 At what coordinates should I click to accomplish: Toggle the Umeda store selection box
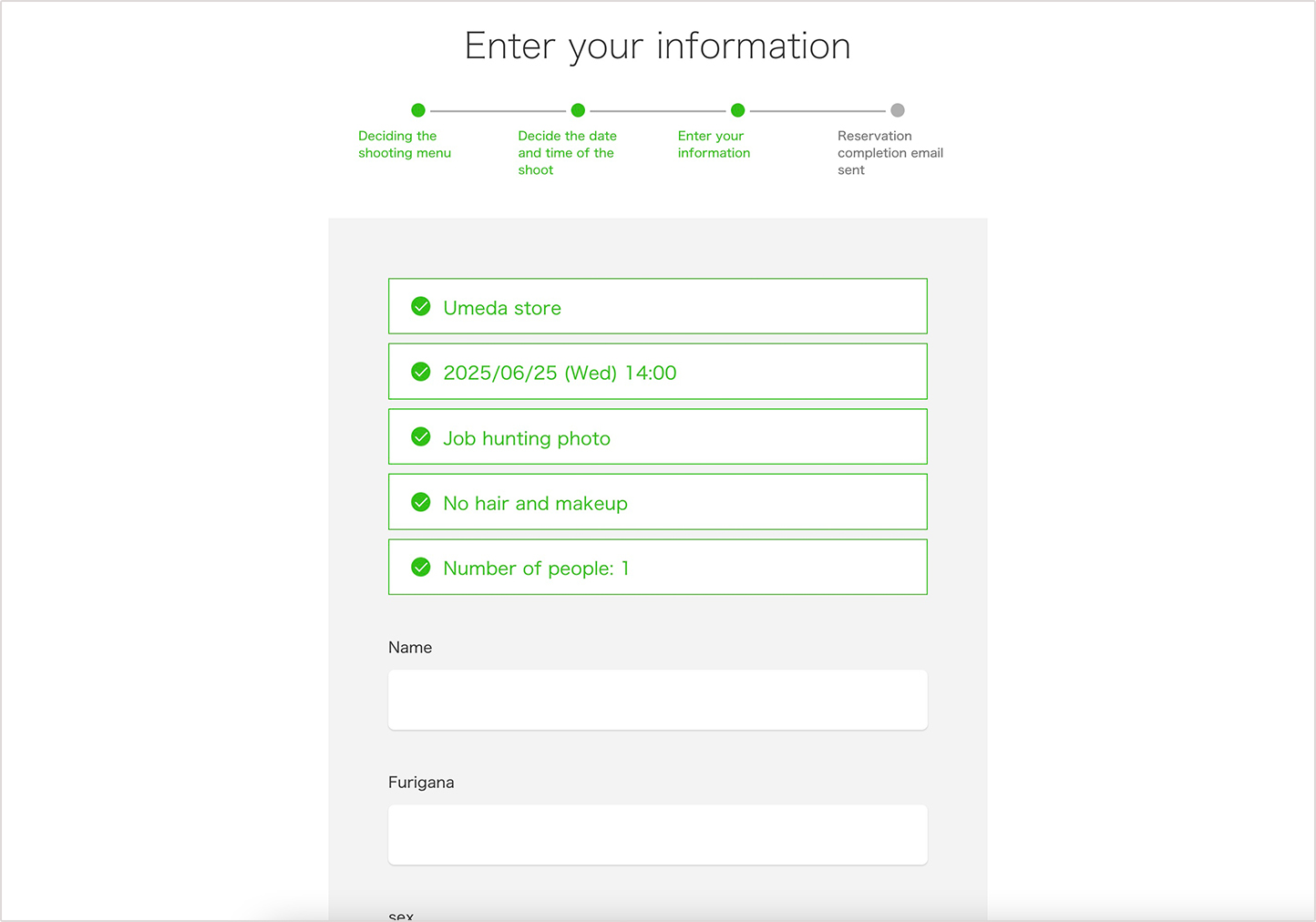[657, 306]
